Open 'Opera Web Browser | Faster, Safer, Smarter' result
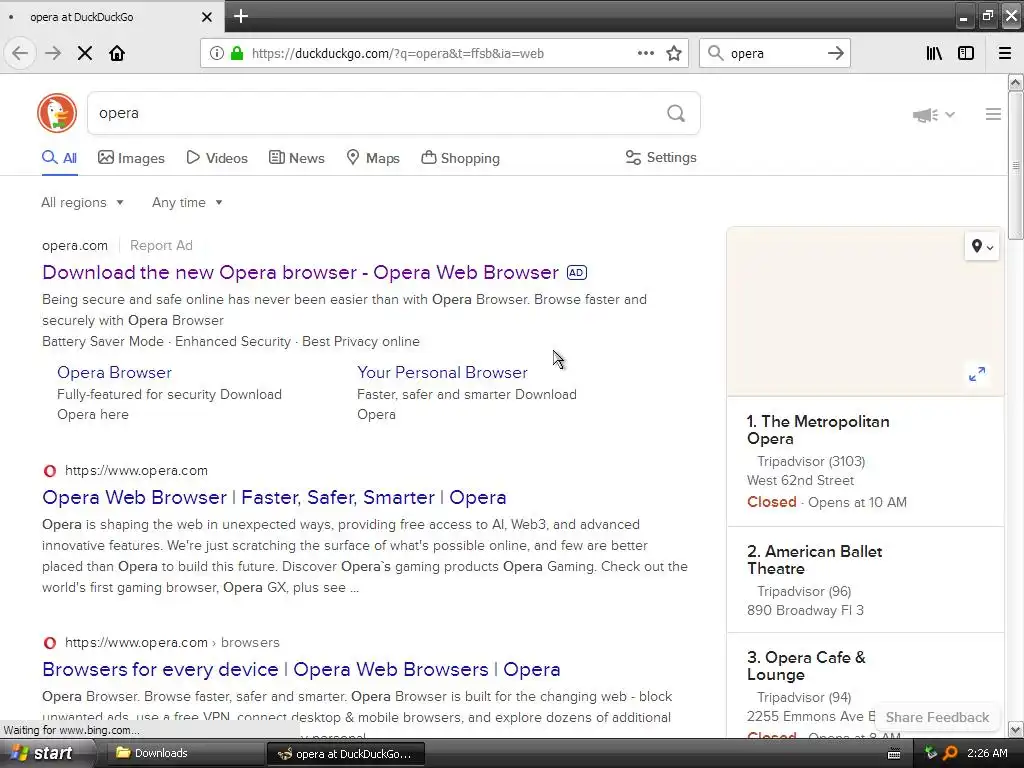This screenshot has height=768, width=1024. (274, 498)
